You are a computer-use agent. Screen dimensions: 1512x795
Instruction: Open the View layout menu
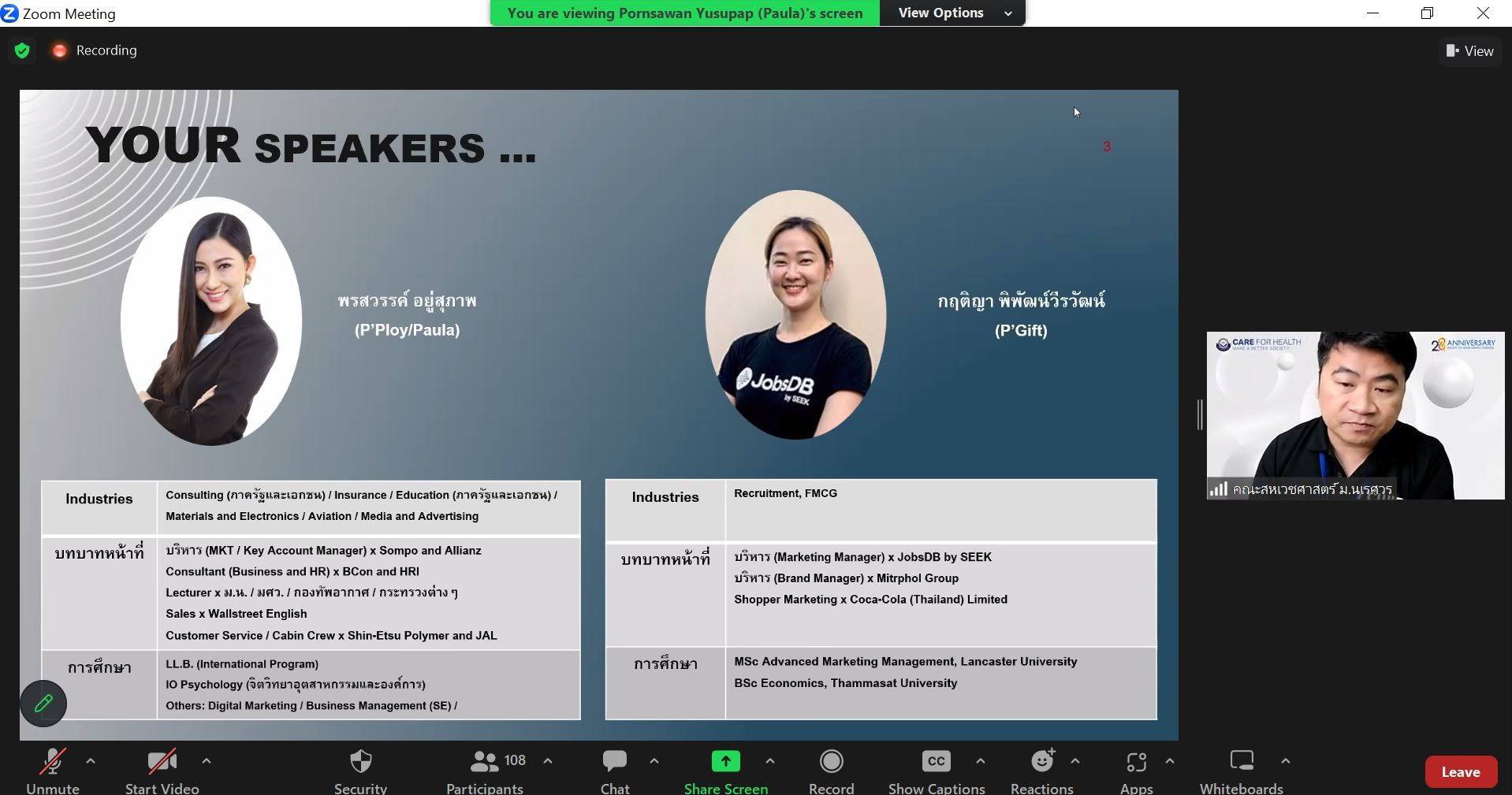pos(1469,51)
